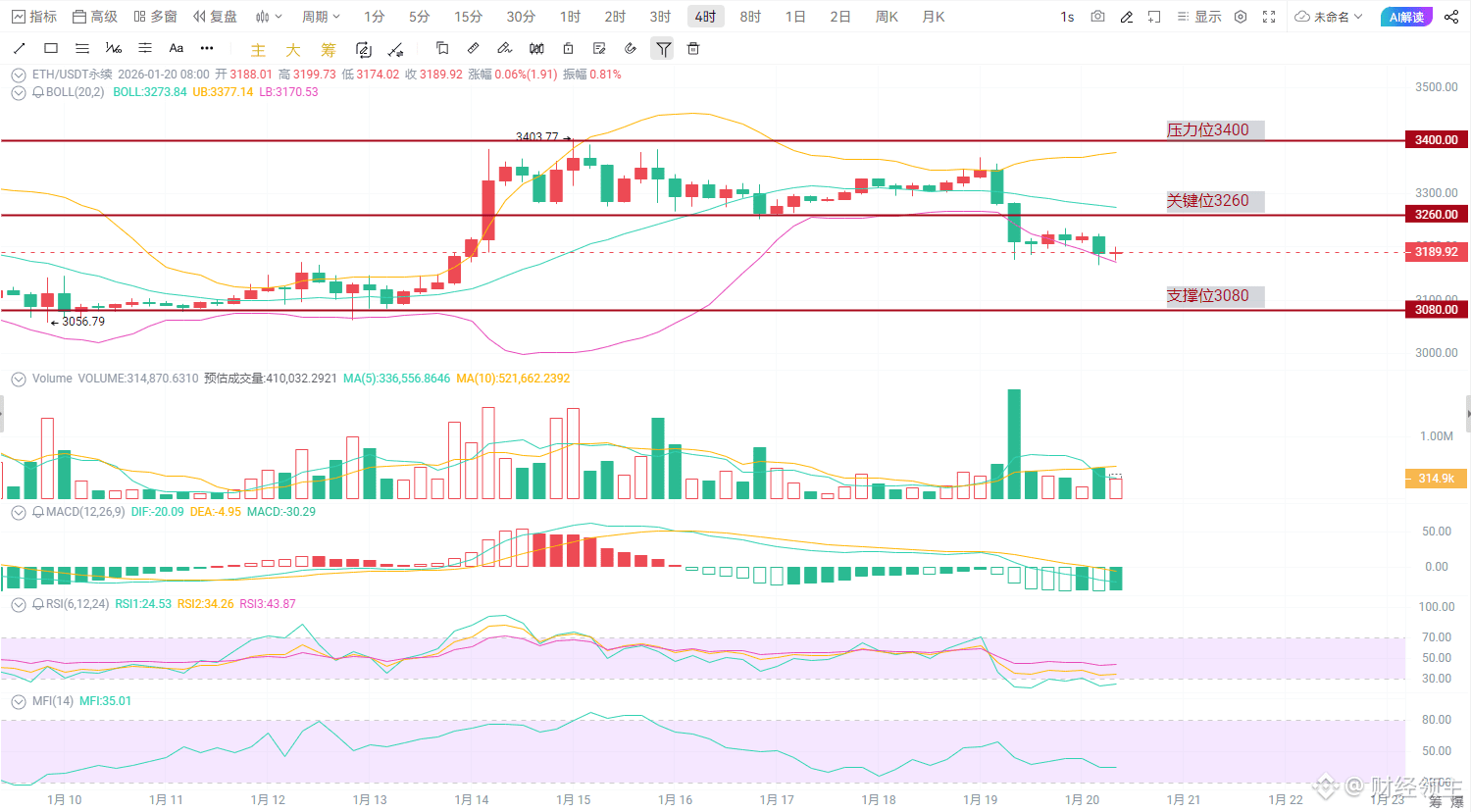Switch to the 15分 timeframe
The width and height of the screenshot is (1471, 812).
point(468,17)
